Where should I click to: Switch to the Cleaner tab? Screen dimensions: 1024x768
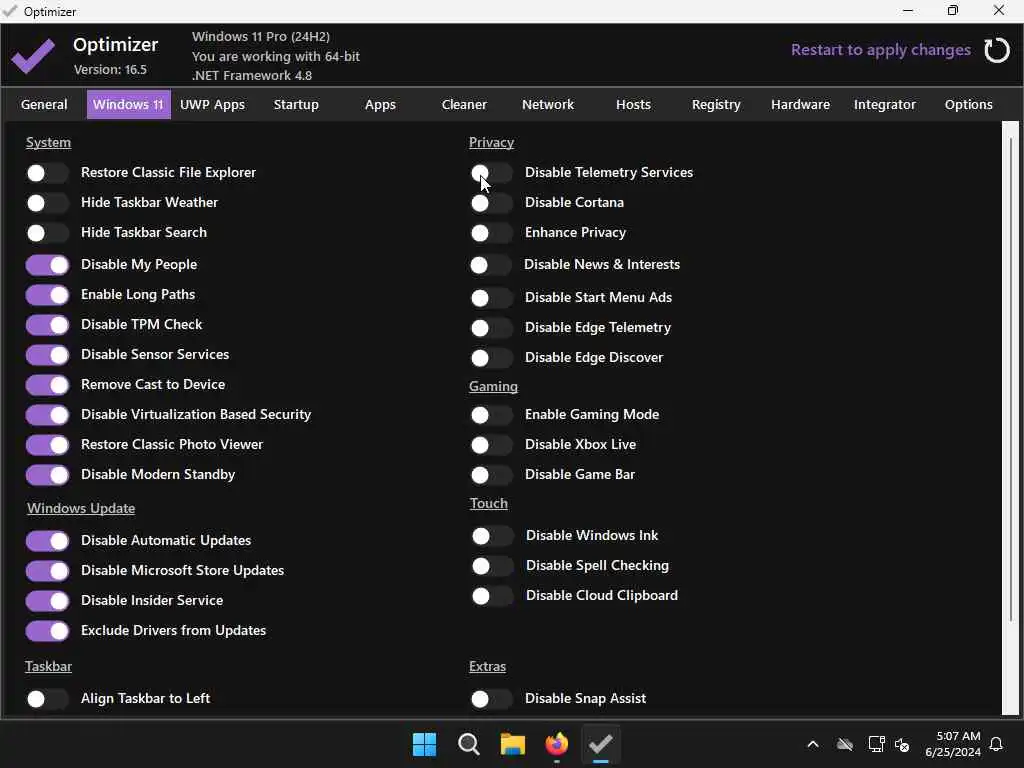click(464, 104)
